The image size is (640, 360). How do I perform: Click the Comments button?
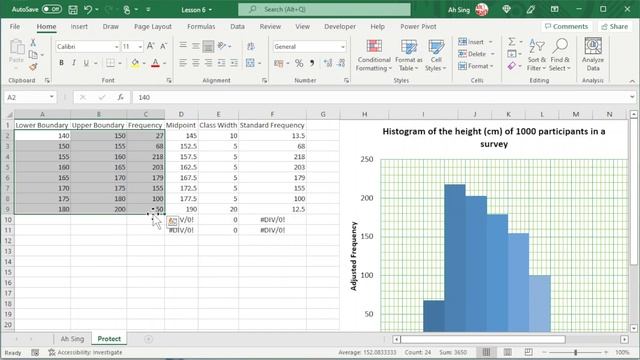click(567, 27)
